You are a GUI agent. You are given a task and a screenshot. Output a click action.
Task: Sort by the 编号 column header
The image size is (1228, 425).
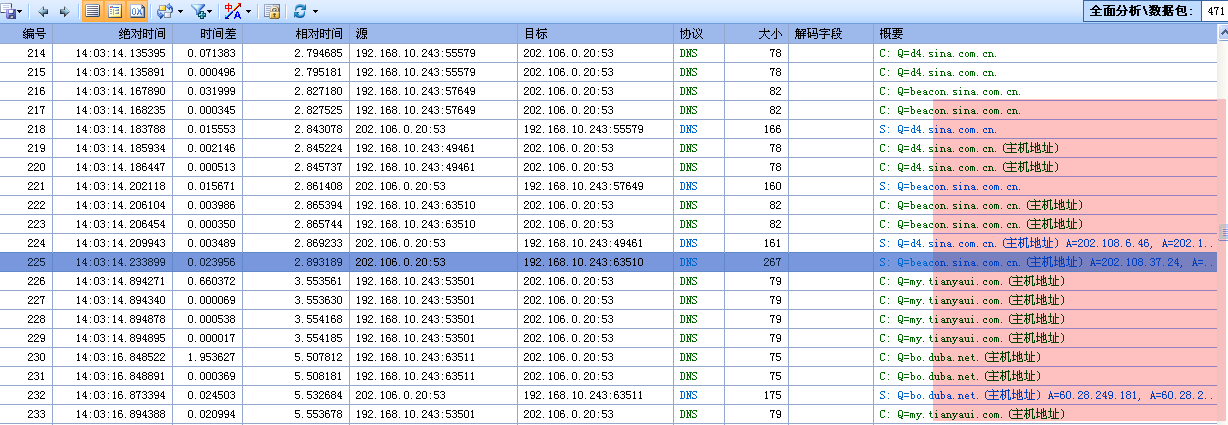(x=27, y=33)
